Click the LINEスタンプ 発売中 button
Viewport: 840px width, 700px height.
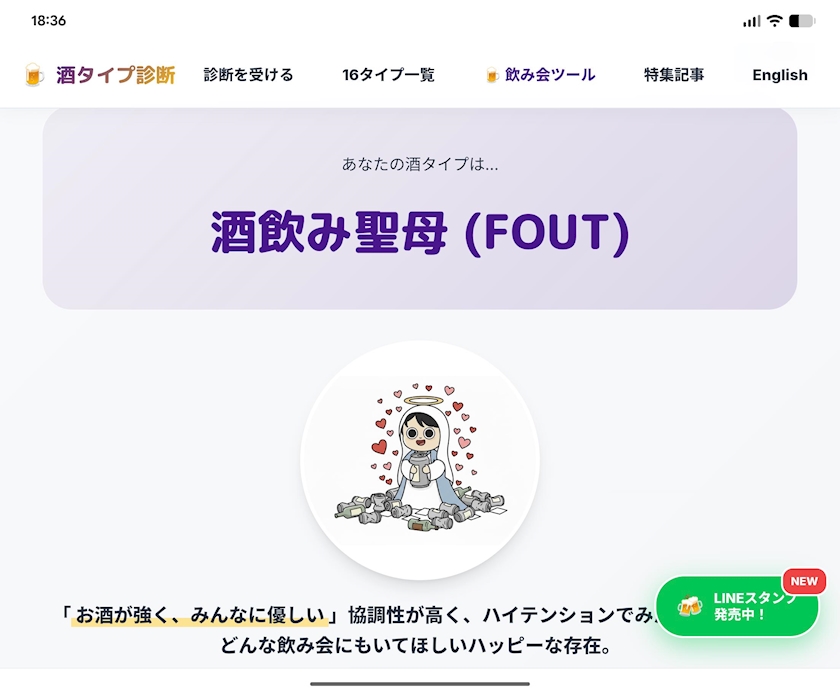(737, 606)
